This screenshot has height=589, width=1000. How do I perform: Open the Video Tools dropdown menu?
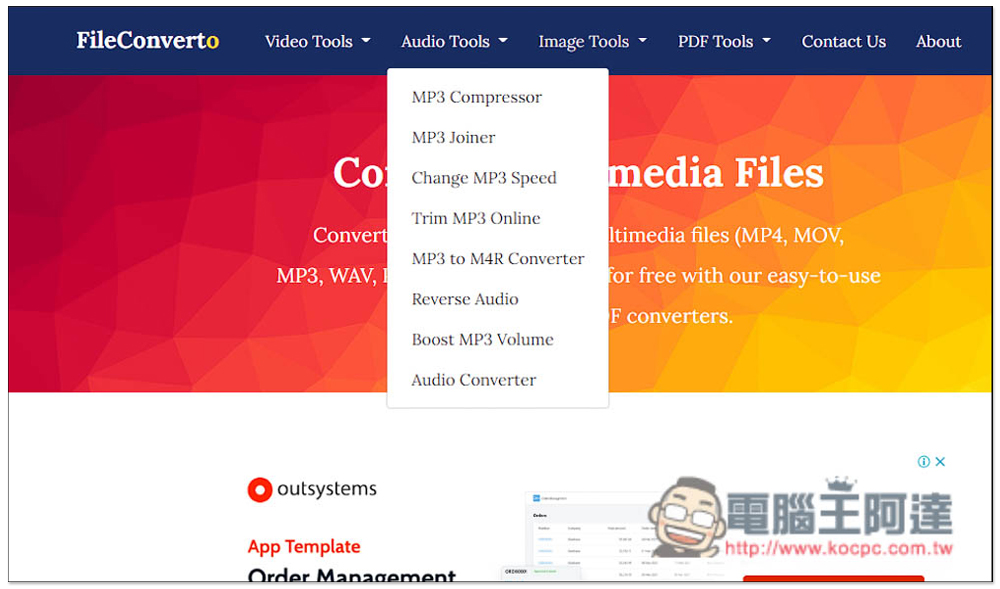[318, 41]
